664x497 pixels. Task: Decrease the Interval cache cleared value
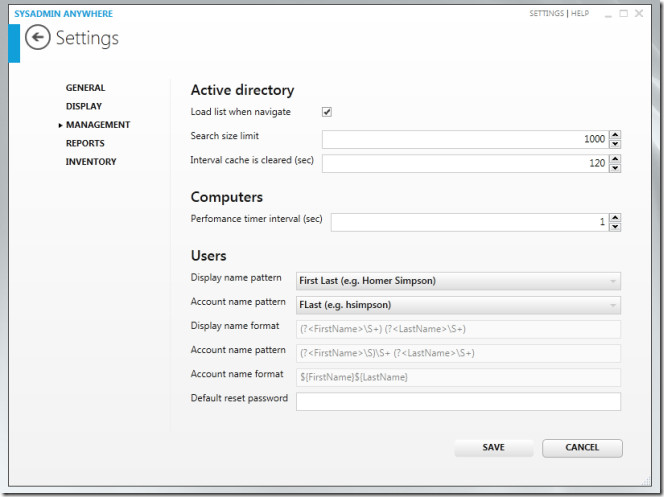(615, 168)
